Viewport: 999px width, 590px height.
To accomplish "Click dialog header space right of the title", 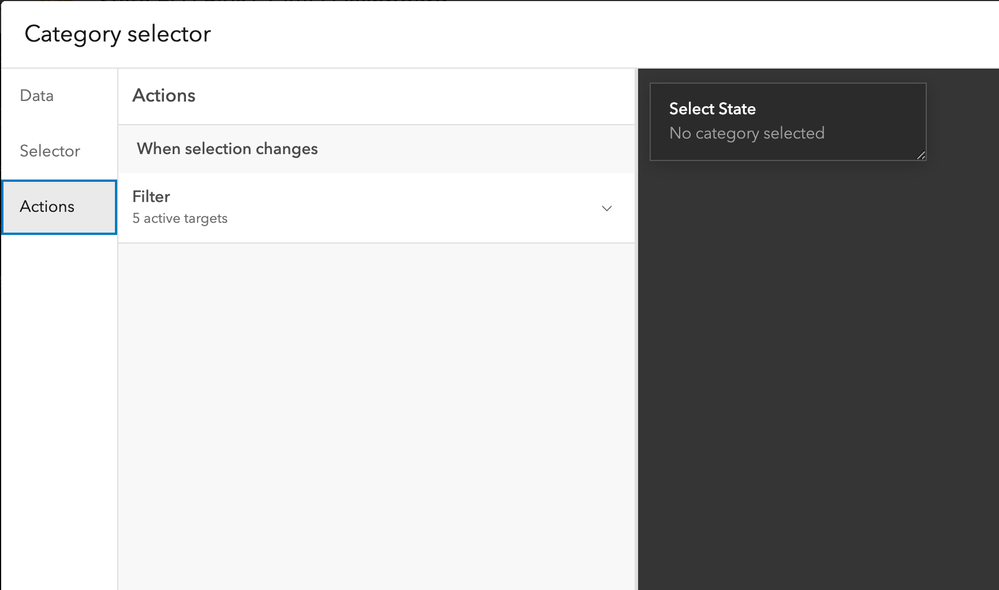I will pos(600,34).
